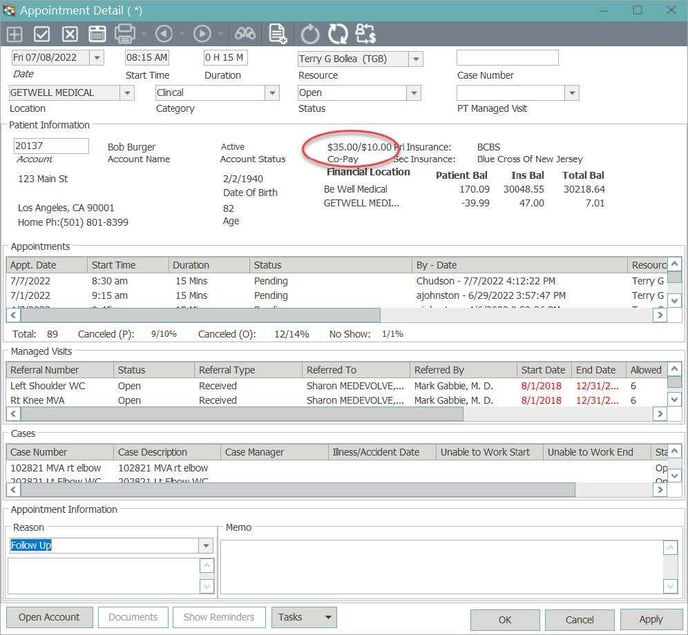
Task: Expand the Status dropdown showing Open
Action: pyautogui.click(x=413, y=93)
